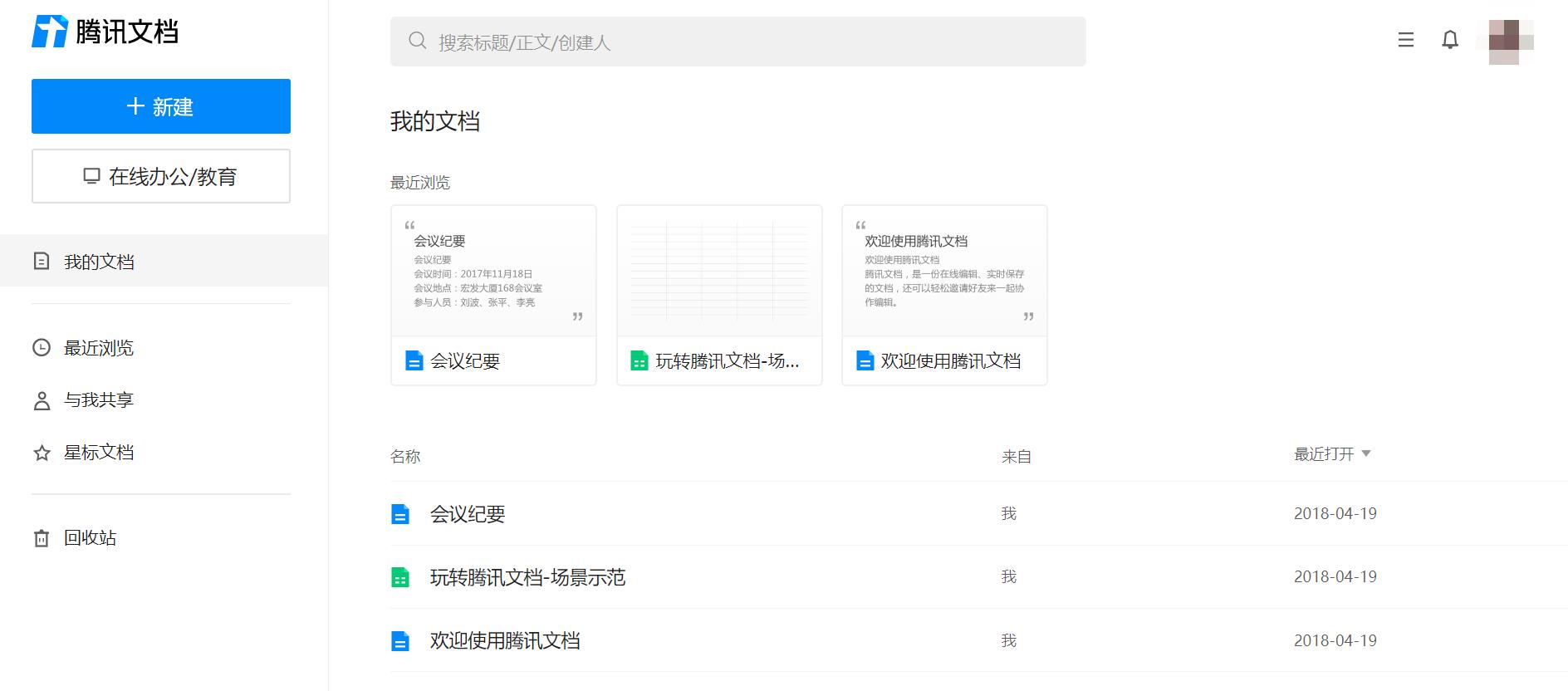1568x691 pixels.
Task: Click the 玩转腾讯文档-场... card title
Action: point(728,361)
